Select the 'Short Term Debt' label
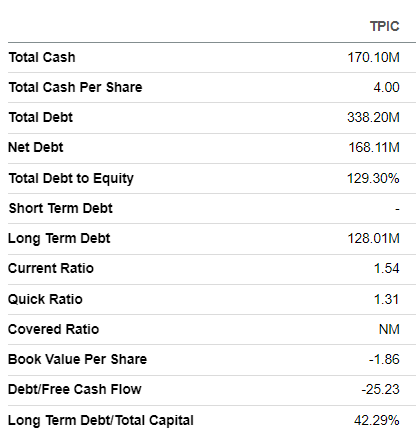Viewport: 416px width, 435px height. [61, 208]
